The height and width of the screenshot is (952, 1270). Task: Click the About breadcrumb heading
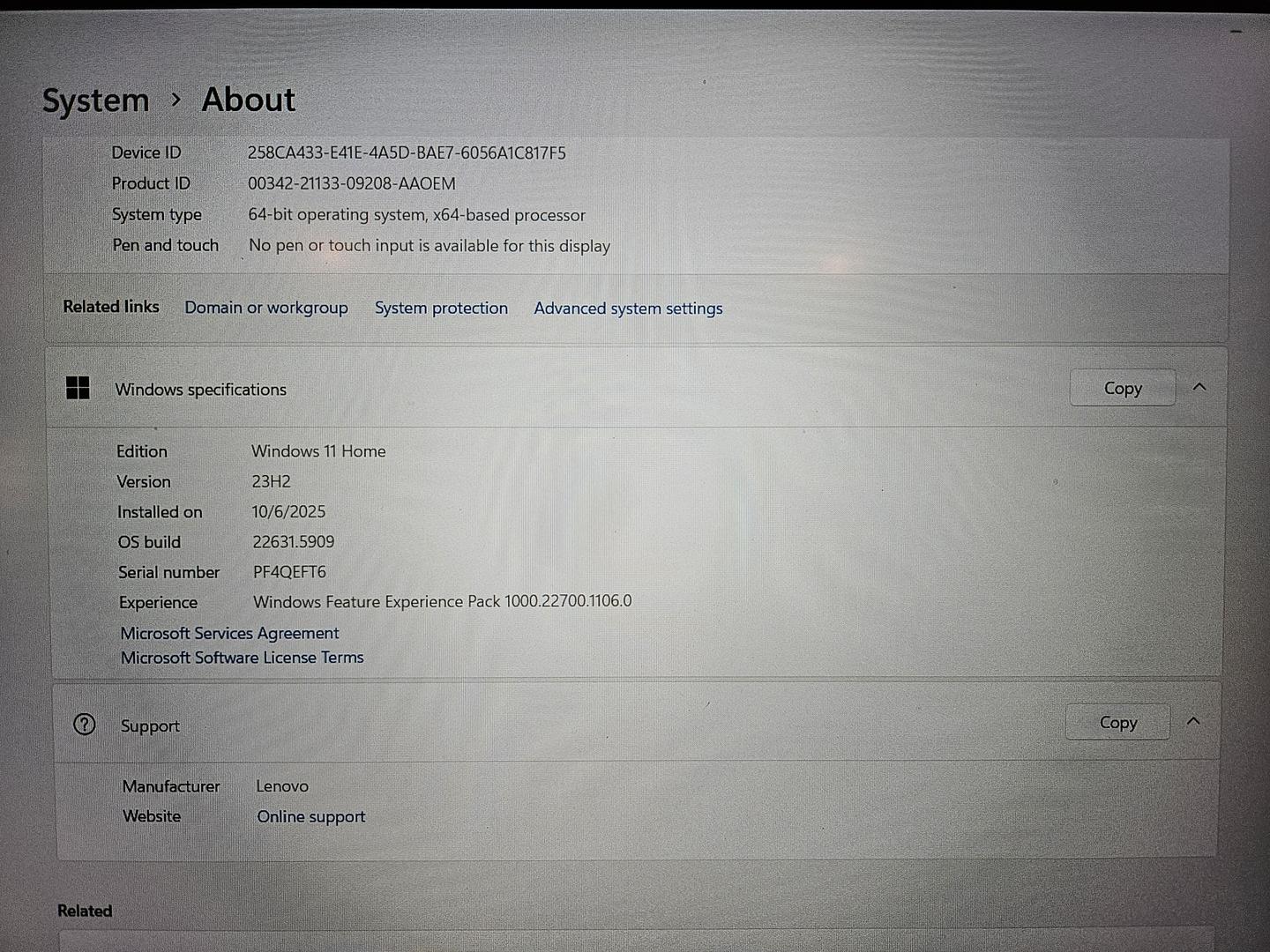pyautogui.click(x=249, y=100)
